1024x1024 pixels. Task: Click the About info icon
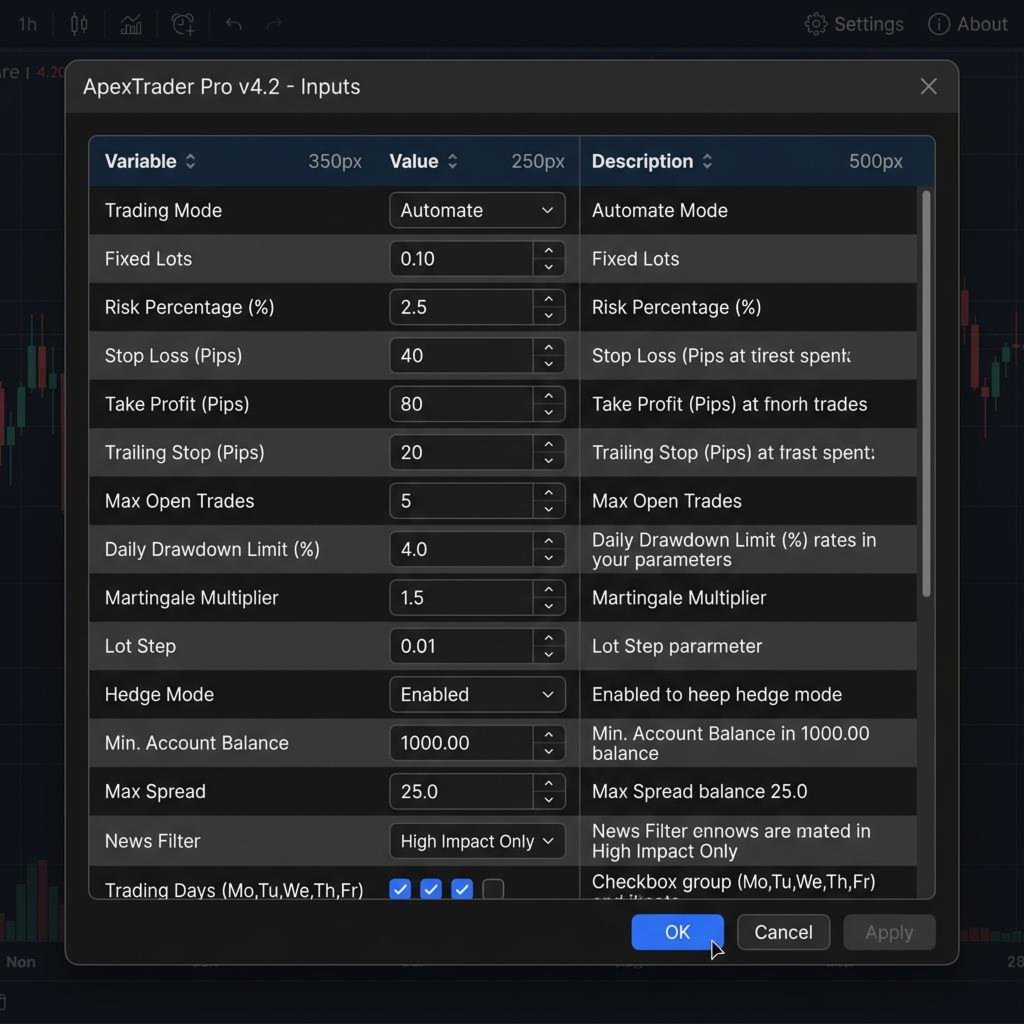(938, 24)
